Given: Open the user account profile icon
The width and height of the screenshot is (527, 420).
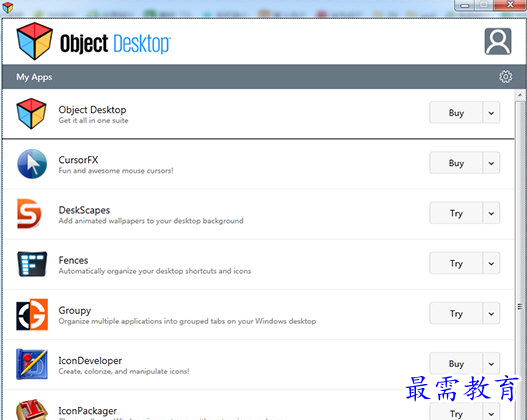Looking at the screenshot, I should coord(498,41).
